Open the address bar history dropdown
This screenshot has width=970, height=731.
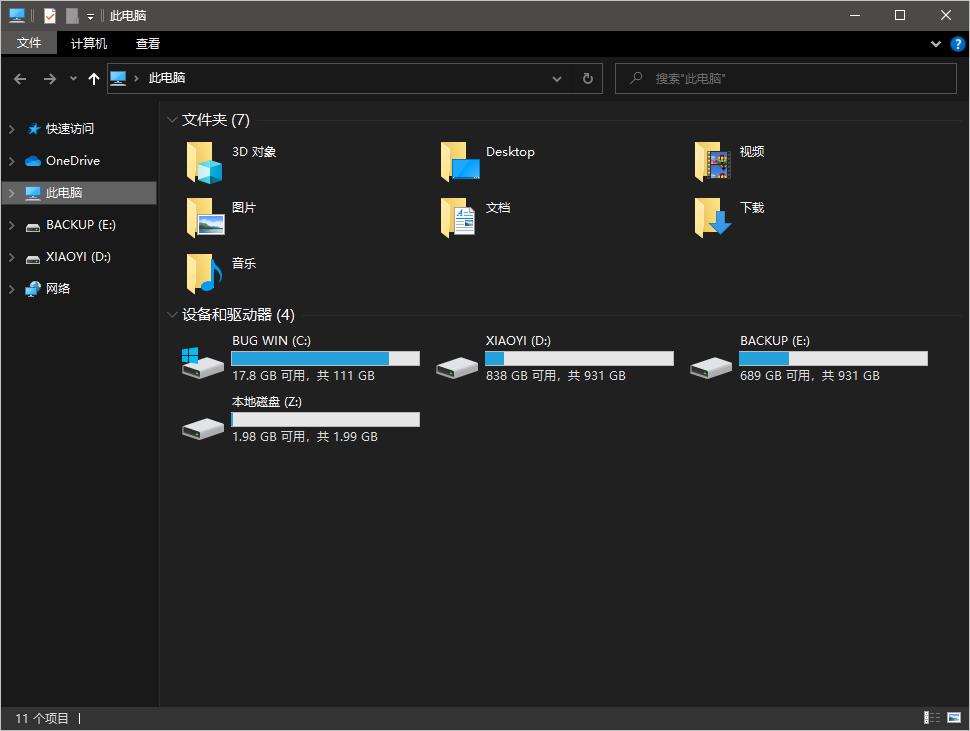point(557,79)
